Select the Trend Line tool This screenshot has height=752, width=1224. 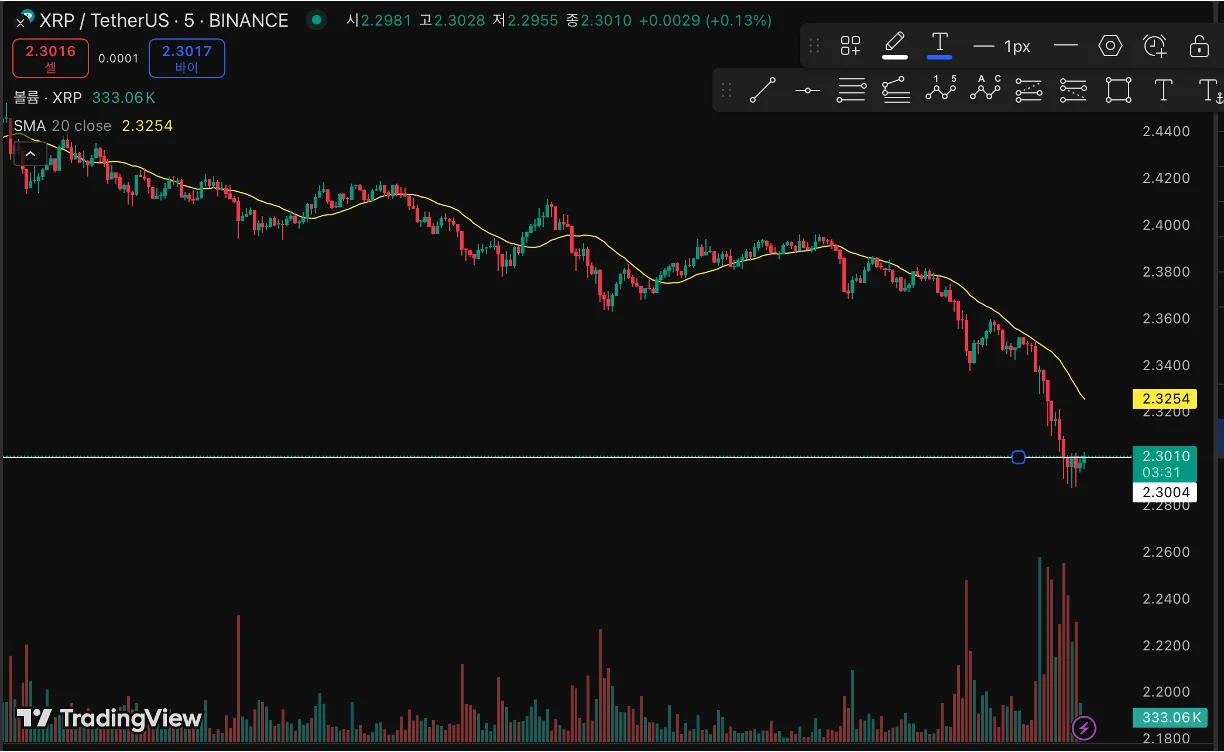(x=763, y=90)
